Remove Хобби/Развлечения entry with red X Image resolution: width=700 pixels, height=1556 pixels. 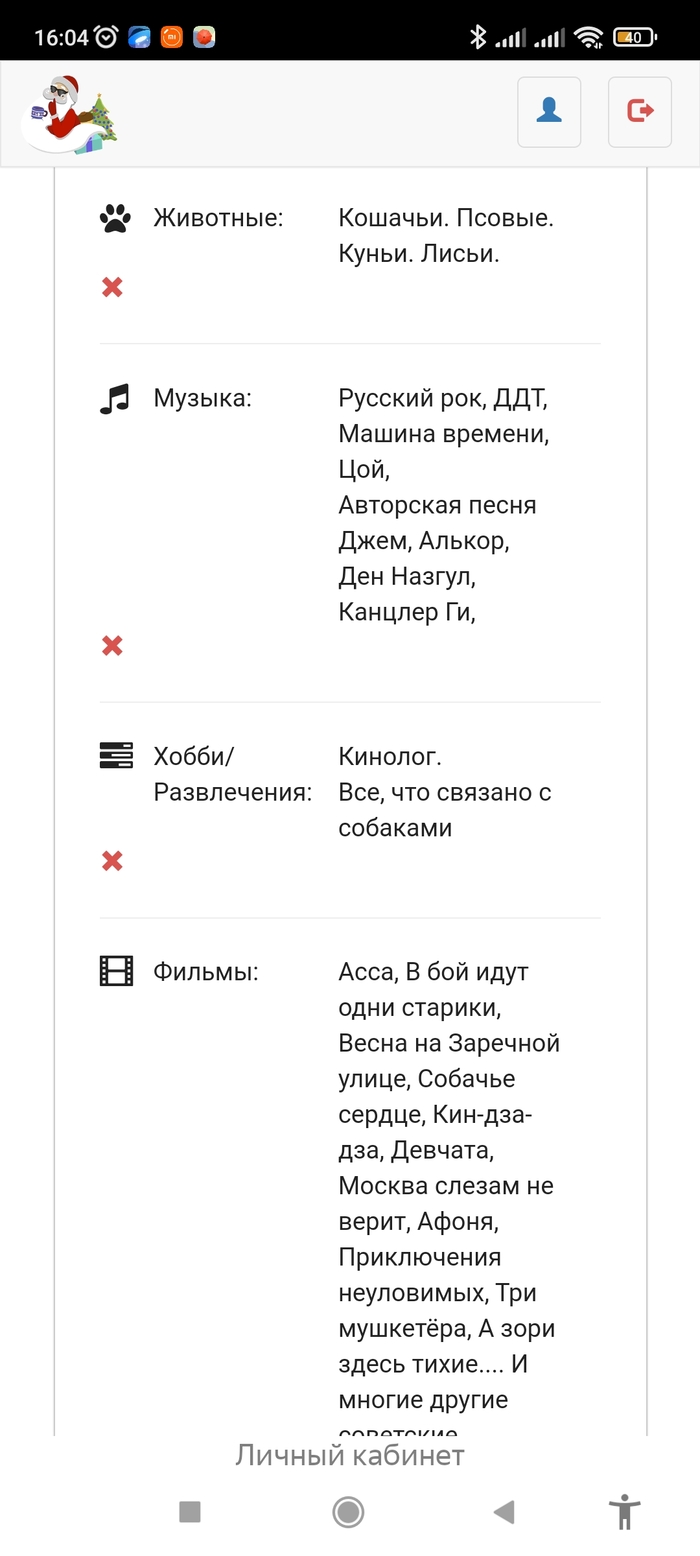(112, 861)
